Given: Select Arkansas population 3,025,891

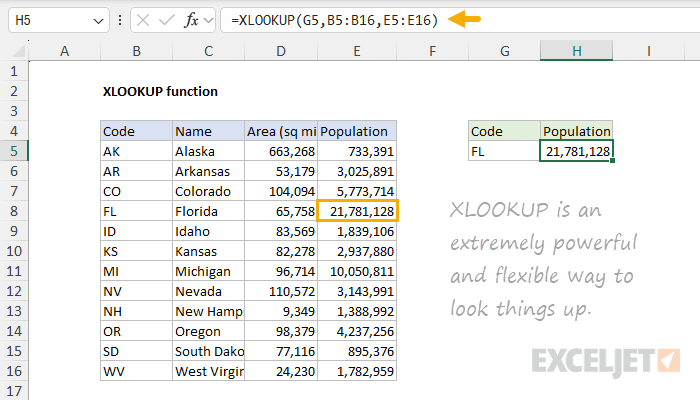Looking at the screenshot, I should [357, 171].
